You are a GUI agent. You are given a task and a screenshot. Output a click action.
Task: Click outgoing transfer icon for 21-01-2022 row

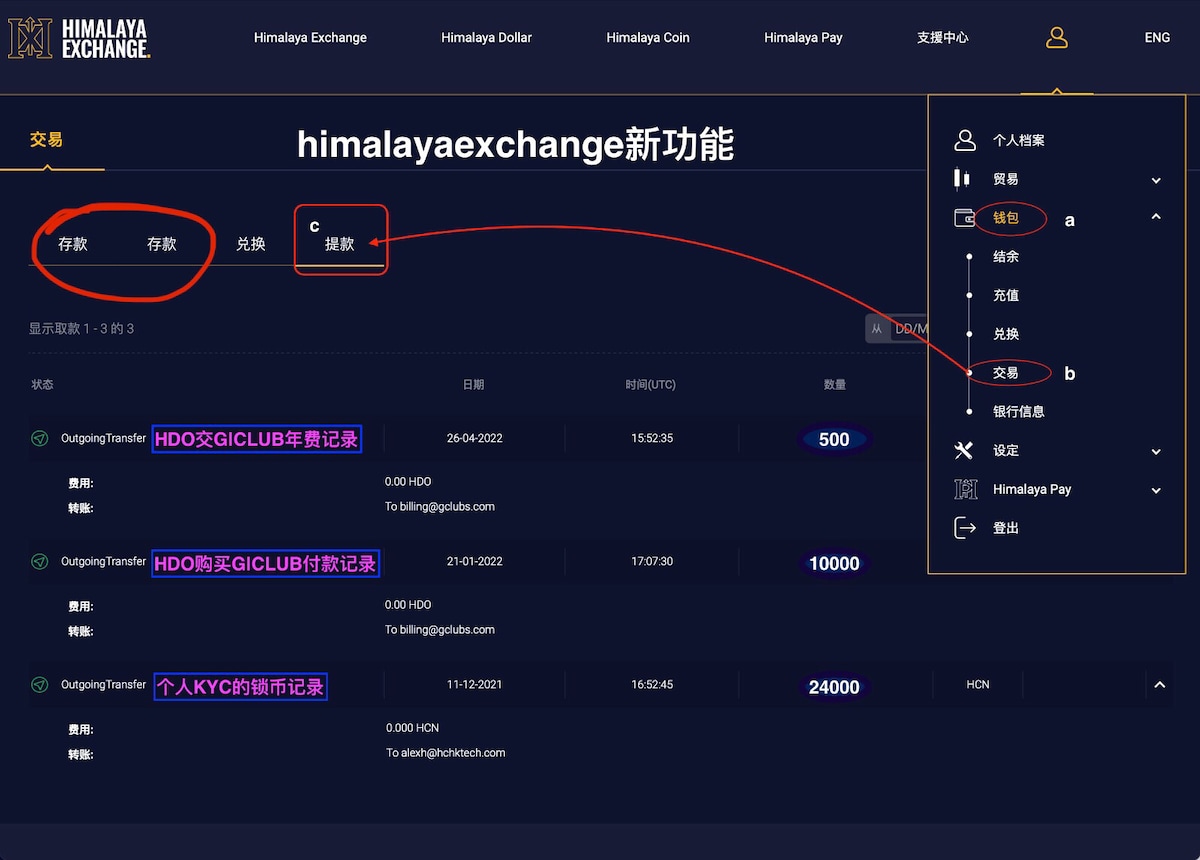click(x=39, y=561)
